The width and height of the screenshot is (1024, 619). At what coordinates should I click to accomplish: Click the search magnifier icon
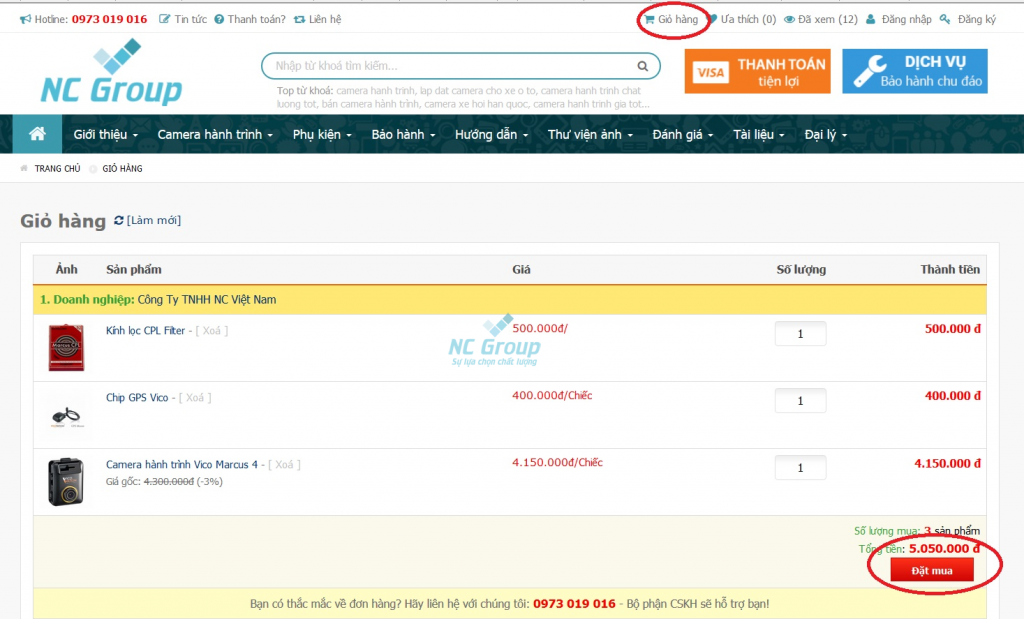(x=643, y=65)
